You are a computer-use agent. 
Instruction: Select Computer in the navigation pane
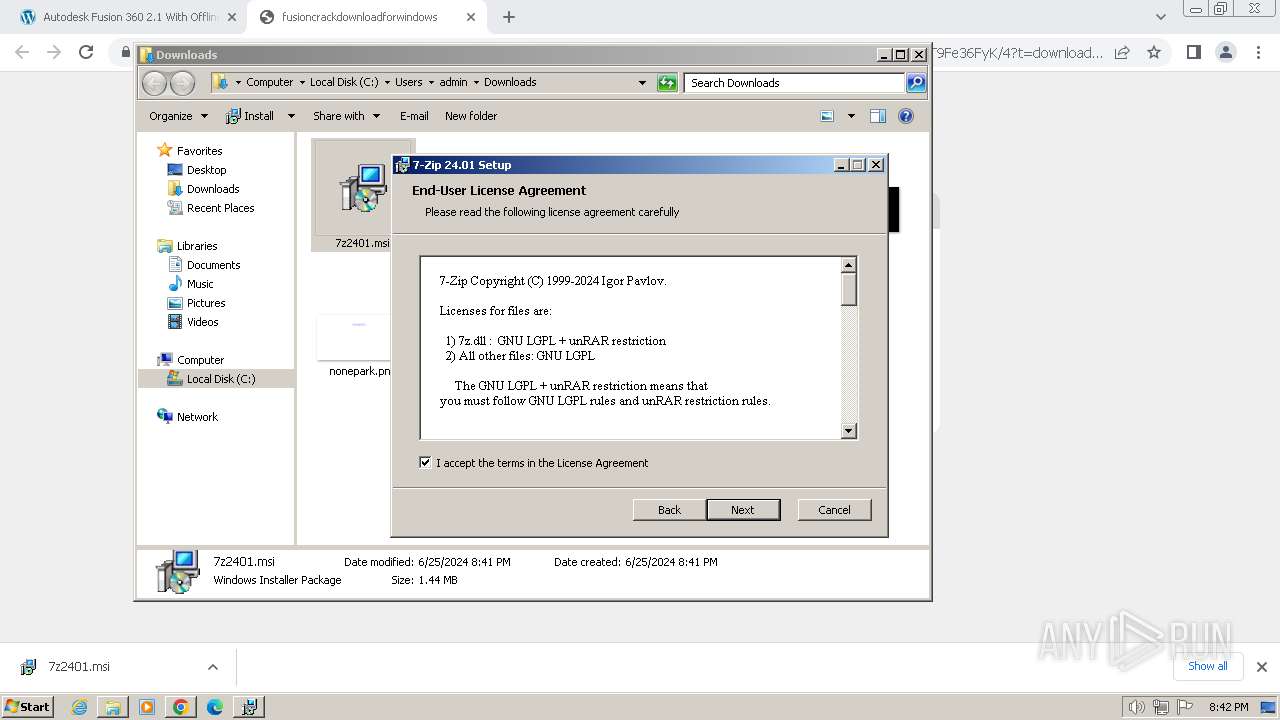pyautogui.click(x=200, y=360)
